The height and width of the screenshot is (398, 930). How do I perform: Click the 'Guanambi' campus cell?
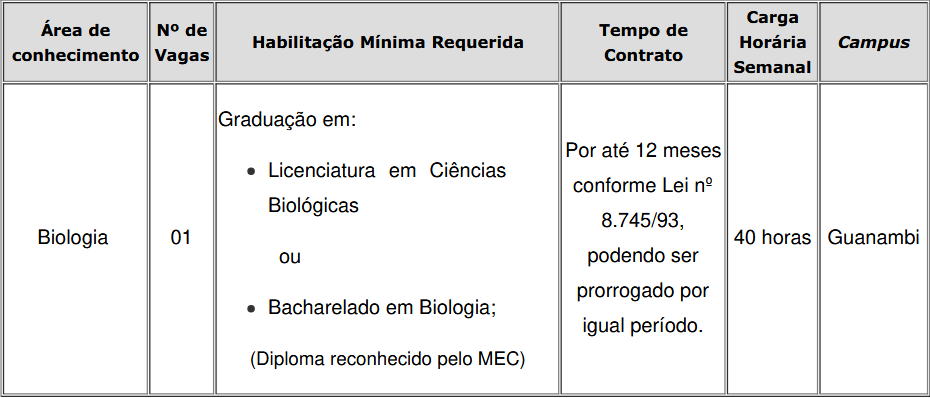pos(873,238)
